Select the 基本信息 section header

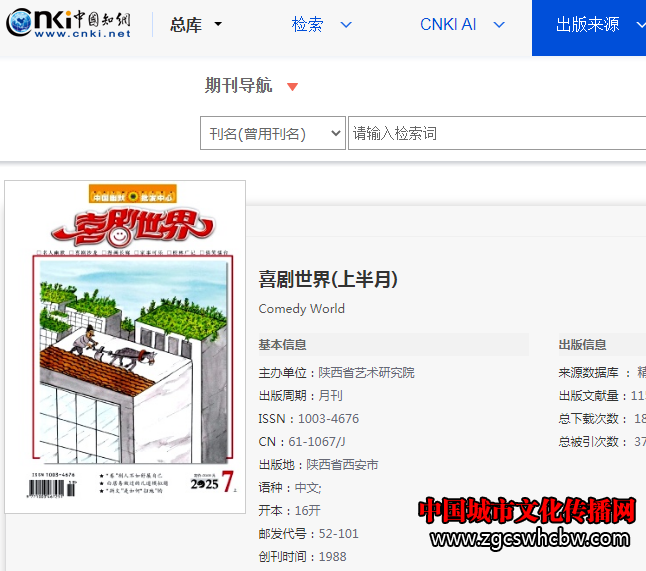click(x=282, y=345)
